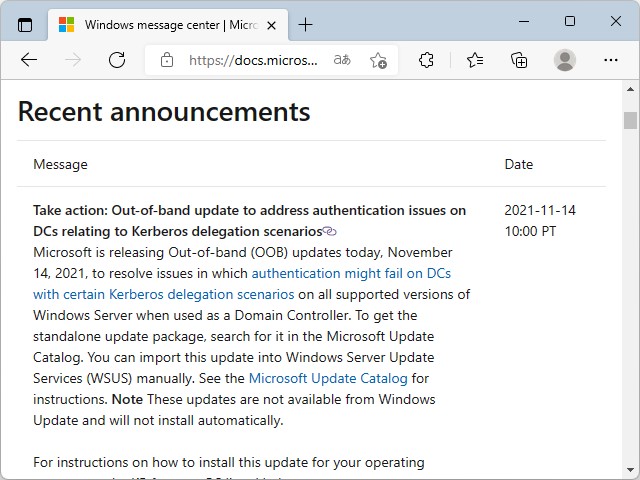Click the anchor link icon after heading
The width and height of the screenshot is (640, 480).
[x=330, y=231]
